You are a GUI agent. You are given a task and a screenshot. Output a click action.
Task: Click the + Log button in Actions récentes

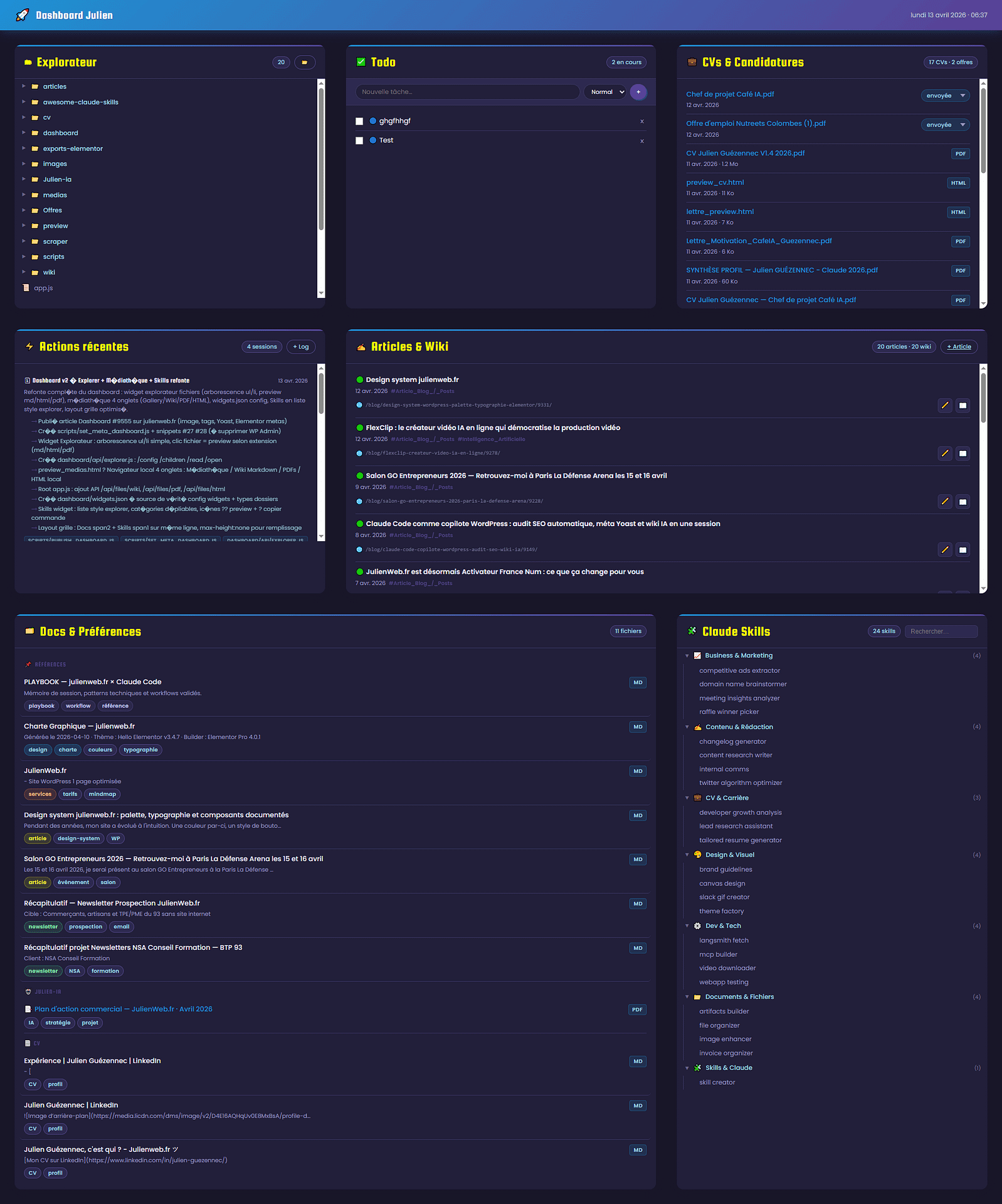tap(301, 347)
